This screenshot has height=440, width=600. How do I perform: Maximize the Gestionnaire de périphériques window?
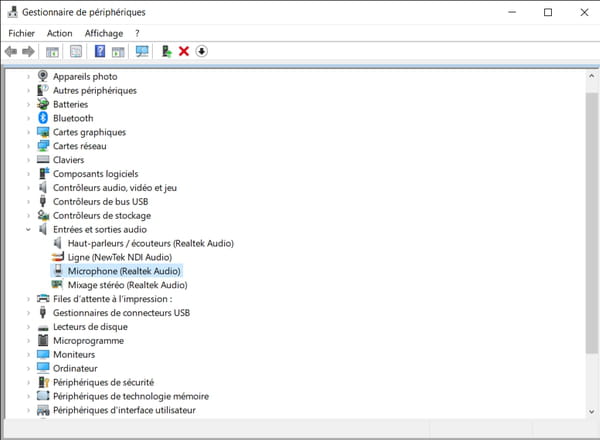[548, 12]
